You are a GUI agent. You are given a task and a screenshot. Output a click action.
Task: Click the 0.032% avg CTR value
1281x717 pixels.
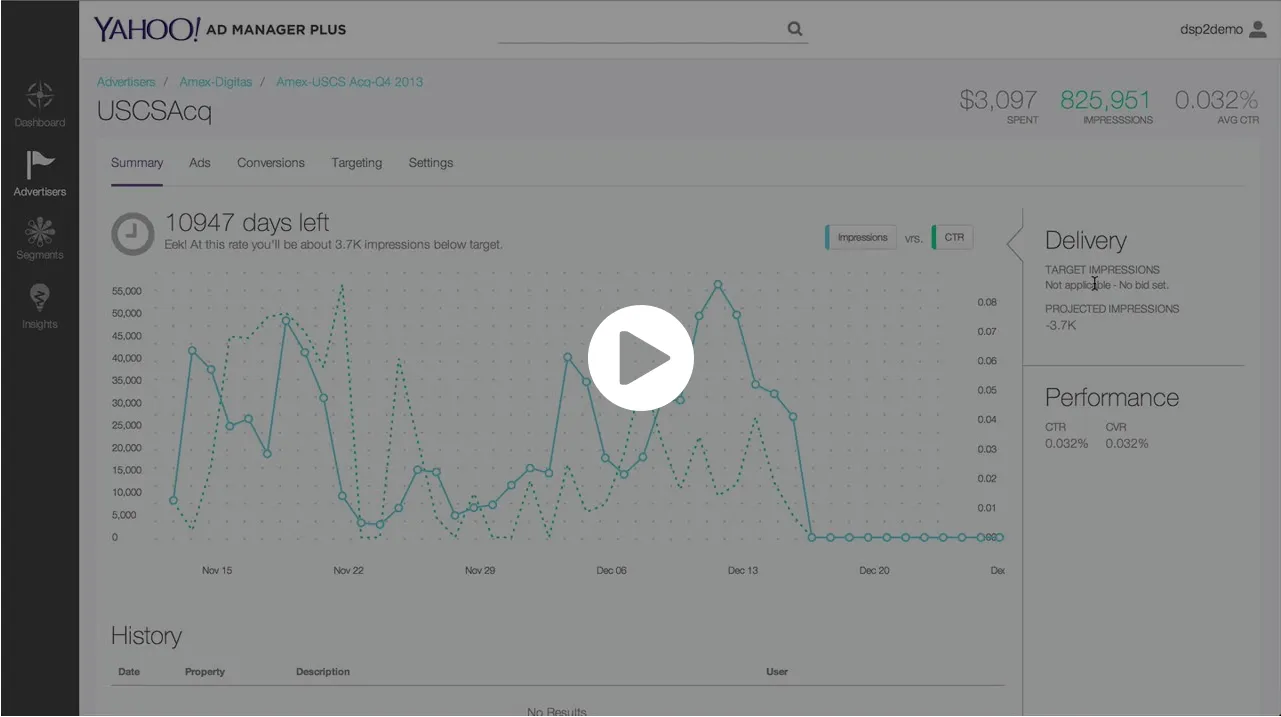point(1216,100)
